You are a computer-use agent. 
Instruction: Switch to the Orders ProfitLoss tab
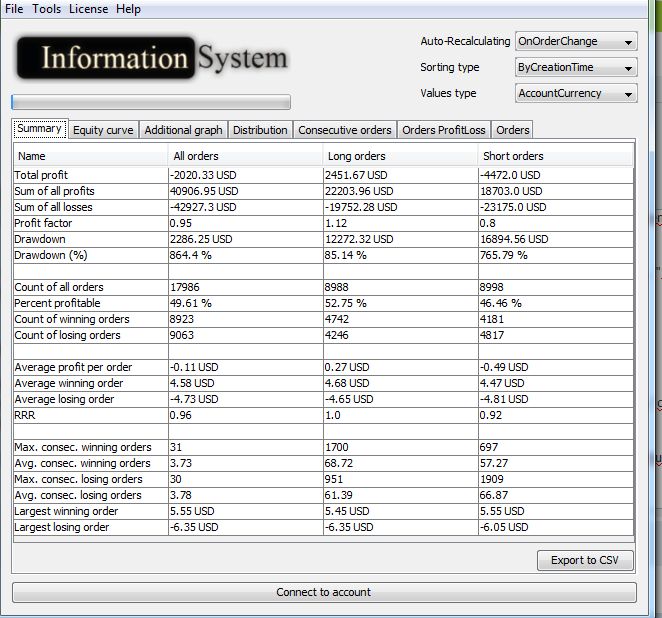[443, 130]
